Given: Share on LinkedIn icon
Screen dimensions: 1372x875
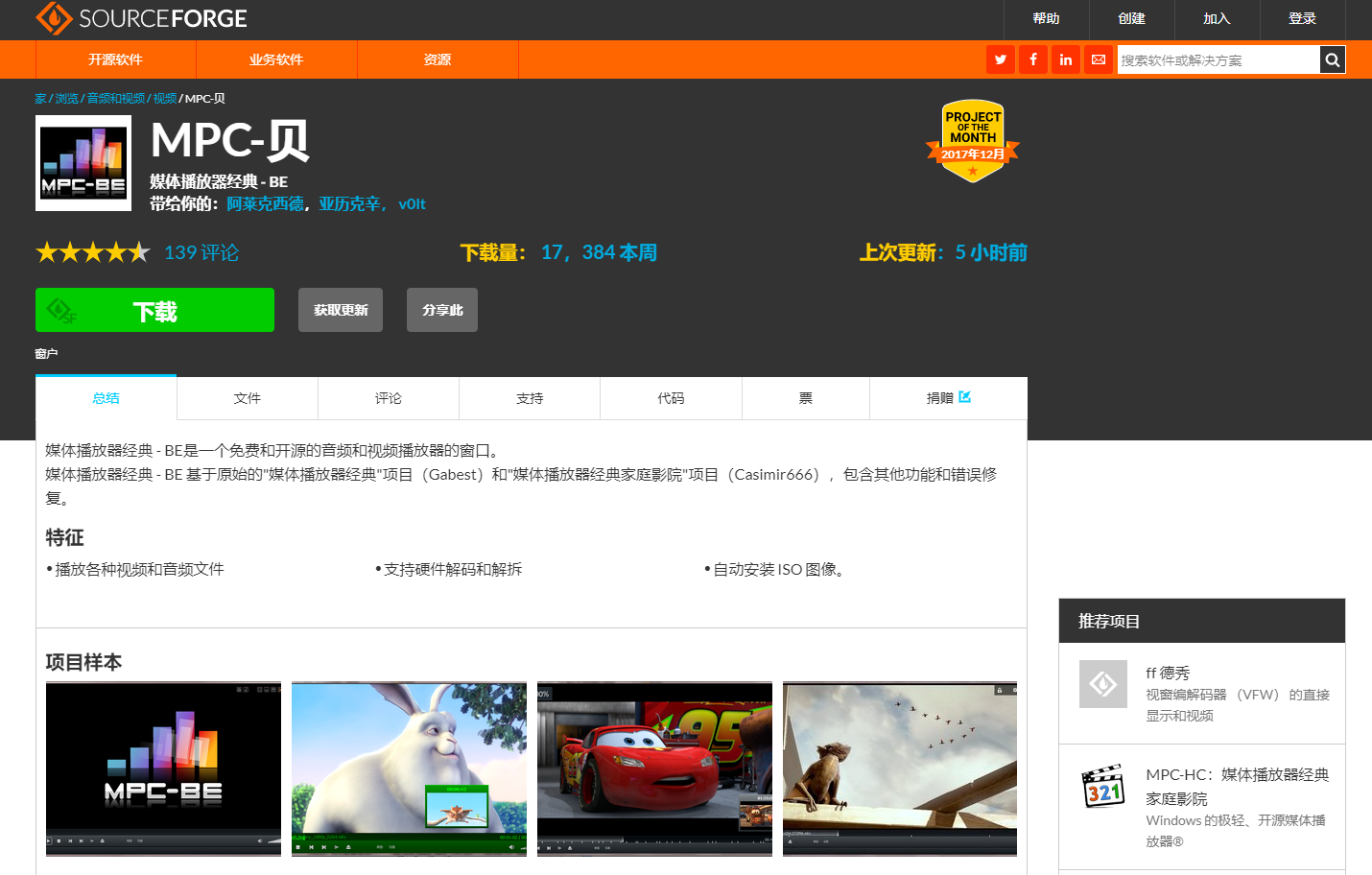Looking at the screenshot, I should coord(1066,59).
